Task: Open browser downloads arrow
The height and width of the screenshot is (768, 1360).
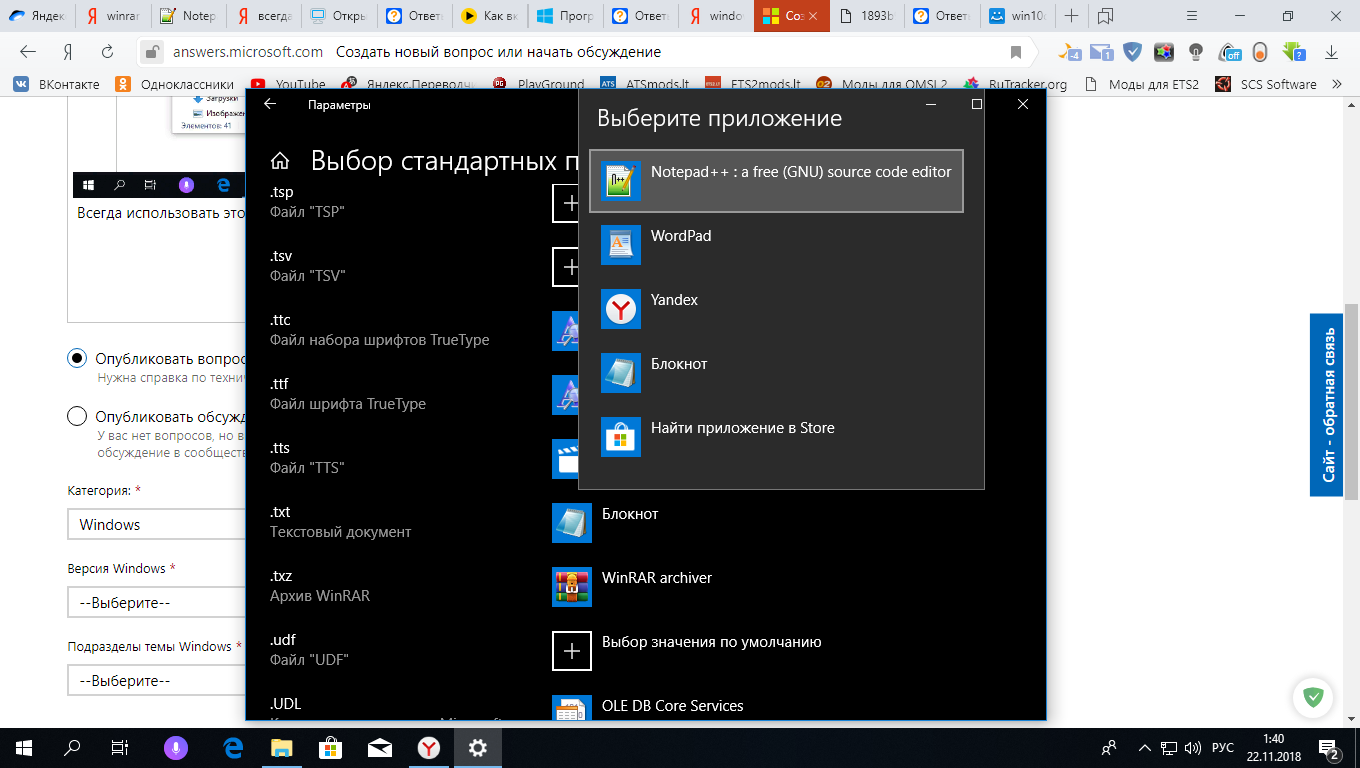Action: click(1332, 52)
